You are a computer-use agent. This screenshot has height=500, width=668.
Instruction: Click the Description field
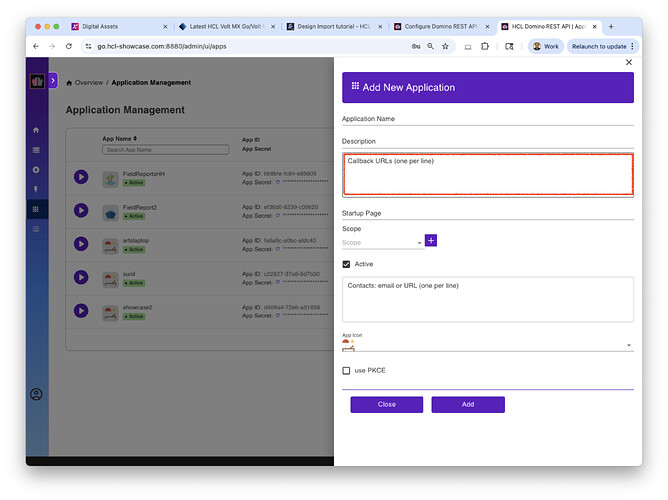pyautogui.click(x=488, y=141)
